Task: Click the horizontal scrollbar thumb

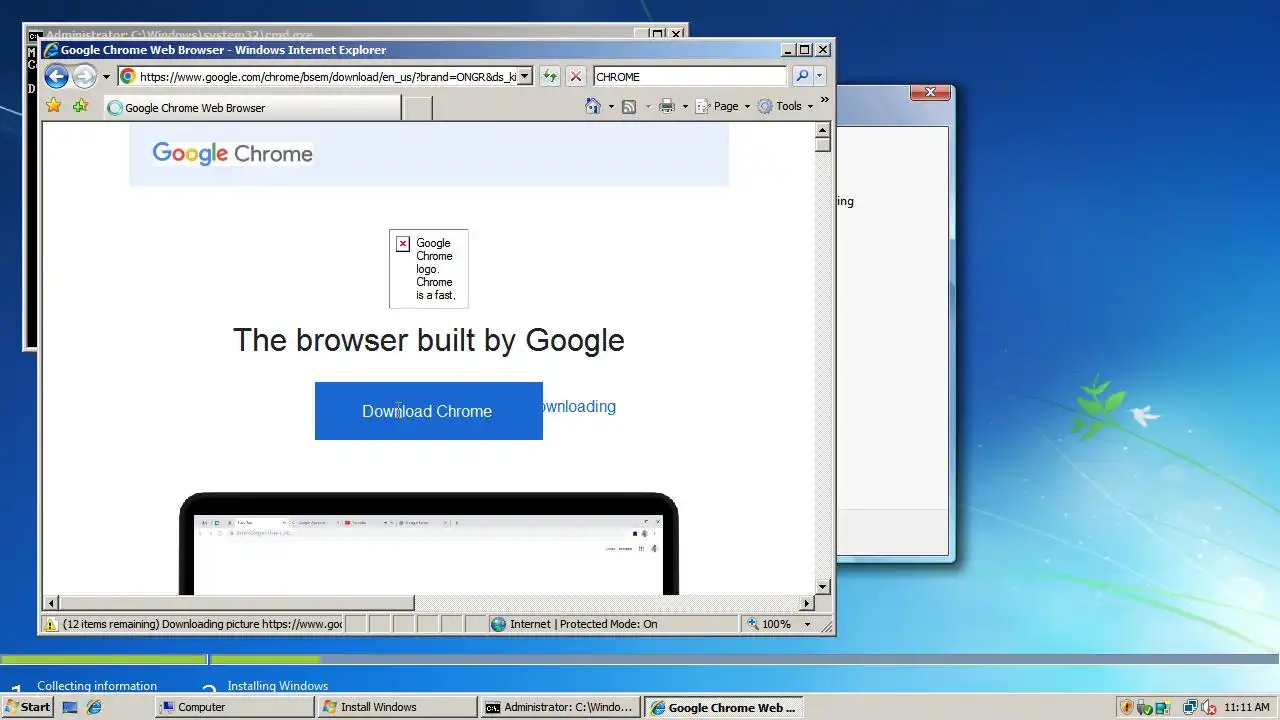Action: click(x=236, y=603)
